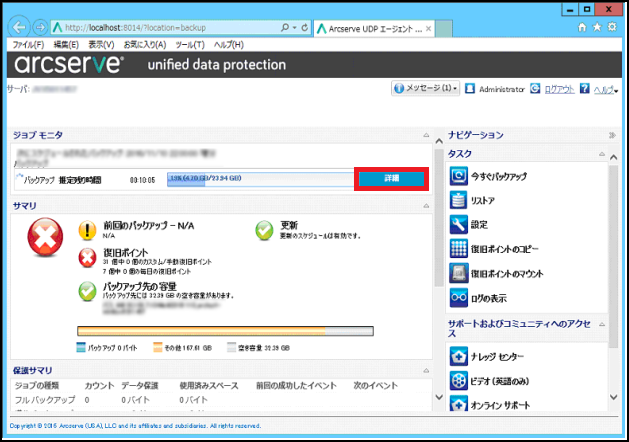Click the red error icon for 復旧ポイント
Viewport: 629px width, 442px height.
[87, 257]
